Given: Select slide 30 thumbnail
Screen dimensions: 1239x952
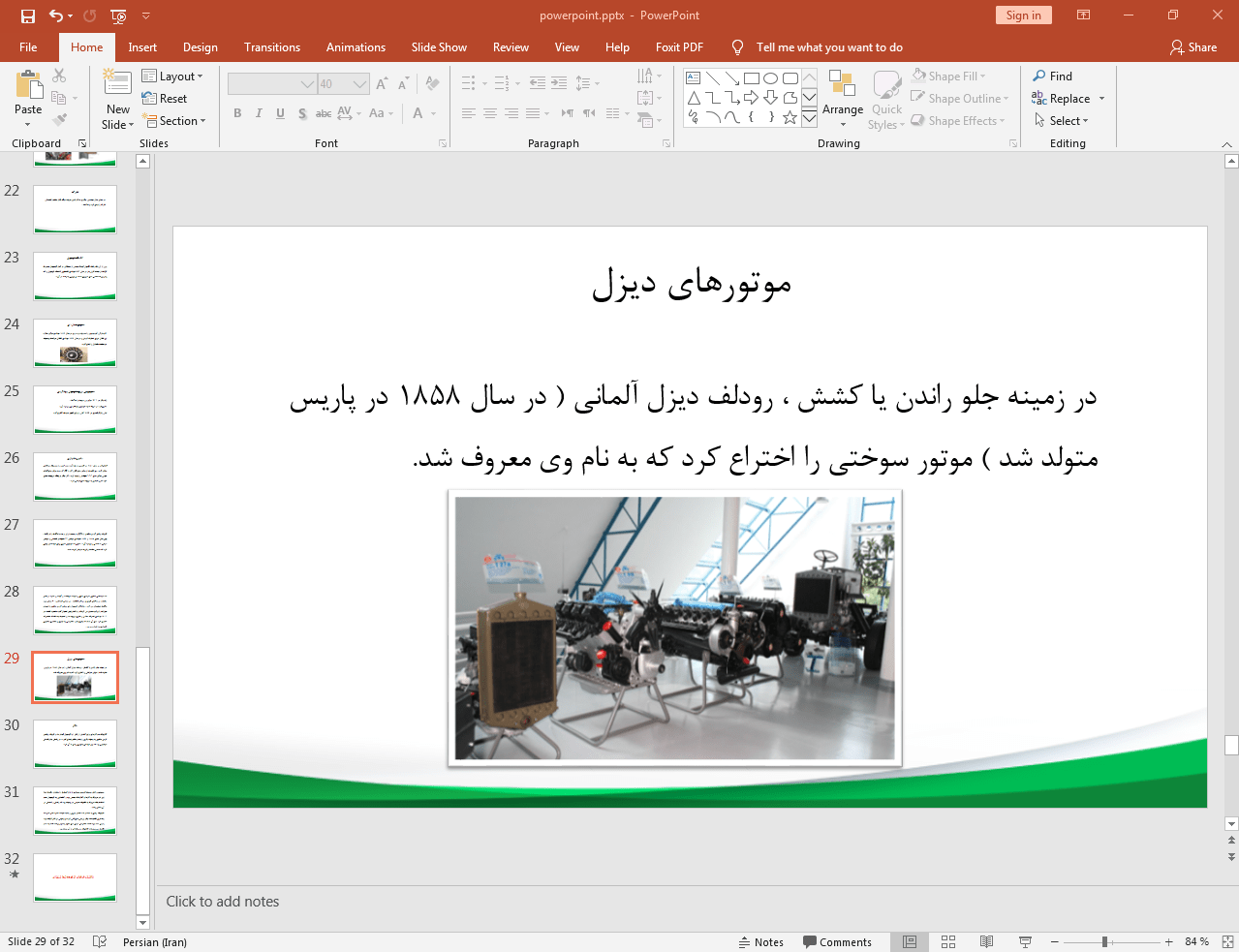Looking at the screenshot, I should click(75, 744).
